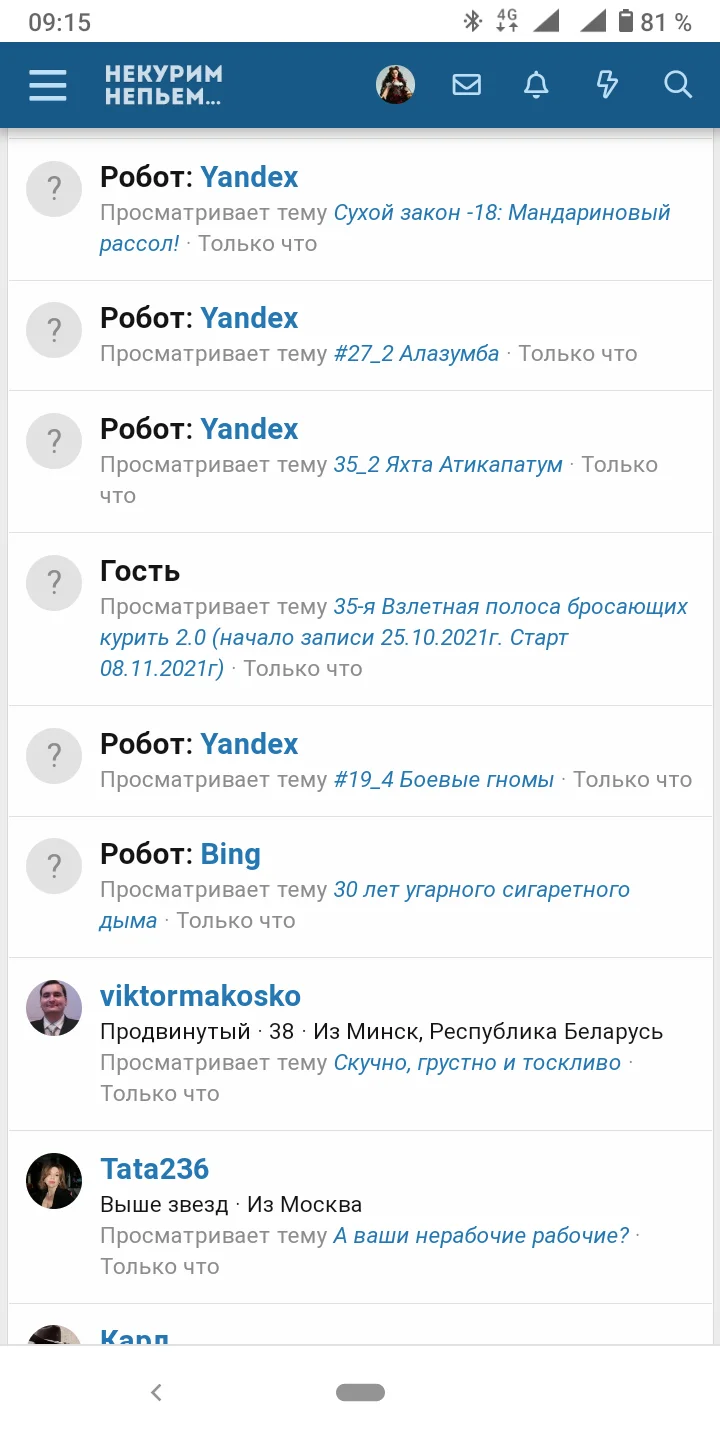720x1440 pixels.
Task: Open the topic #19_4 Боевые гномы
Action: tap(444, 780)
